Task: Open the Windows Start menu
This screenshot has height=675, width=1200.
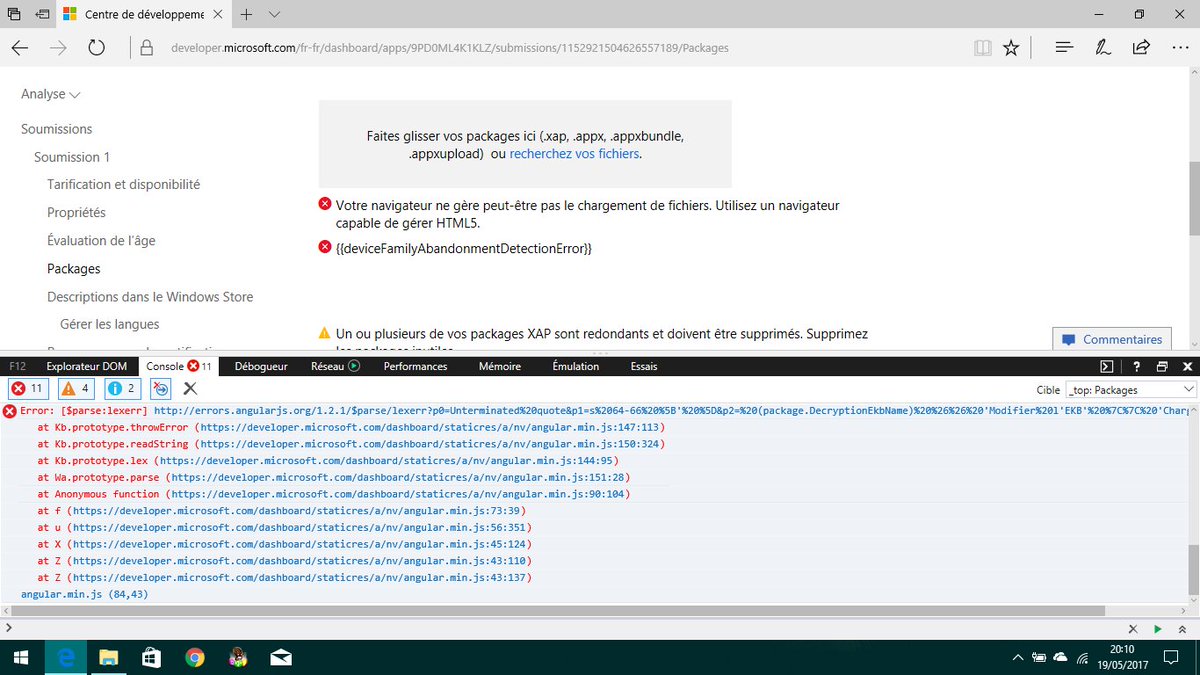Action: coord(22,657)
